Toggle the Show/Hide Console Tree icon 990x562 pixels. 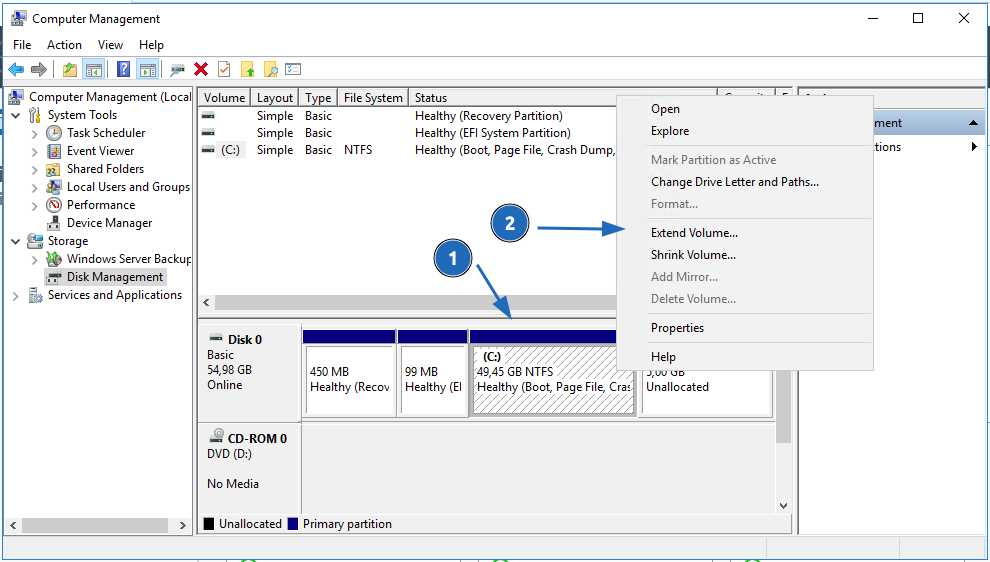pos(94,69)
